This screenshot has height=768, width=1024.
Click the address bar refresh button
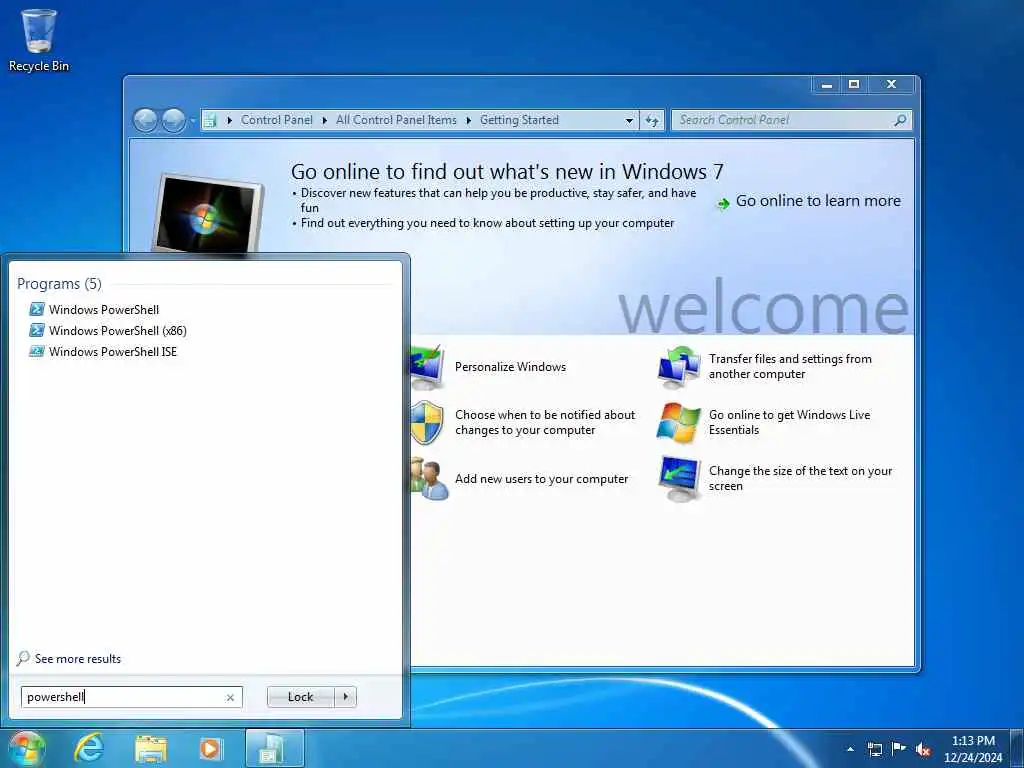click(652, 121)
